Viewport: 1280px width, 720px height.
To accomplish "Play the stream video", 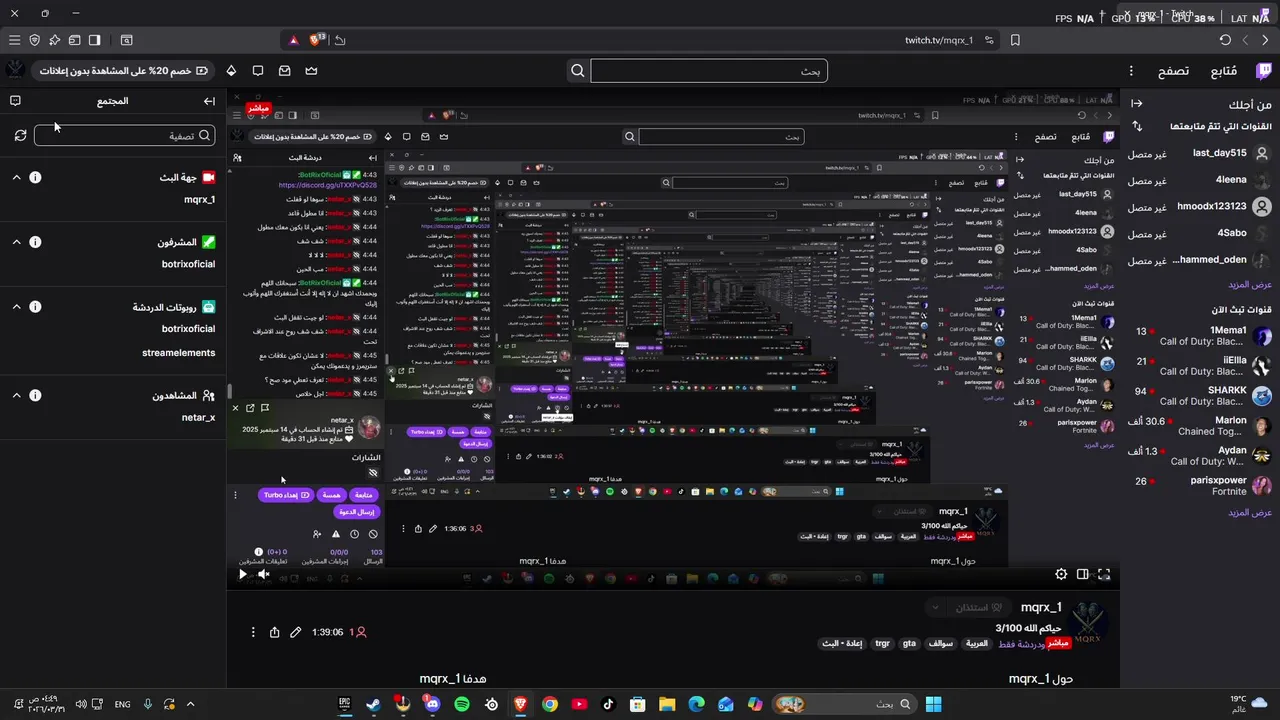I will (x=243, y=574).
